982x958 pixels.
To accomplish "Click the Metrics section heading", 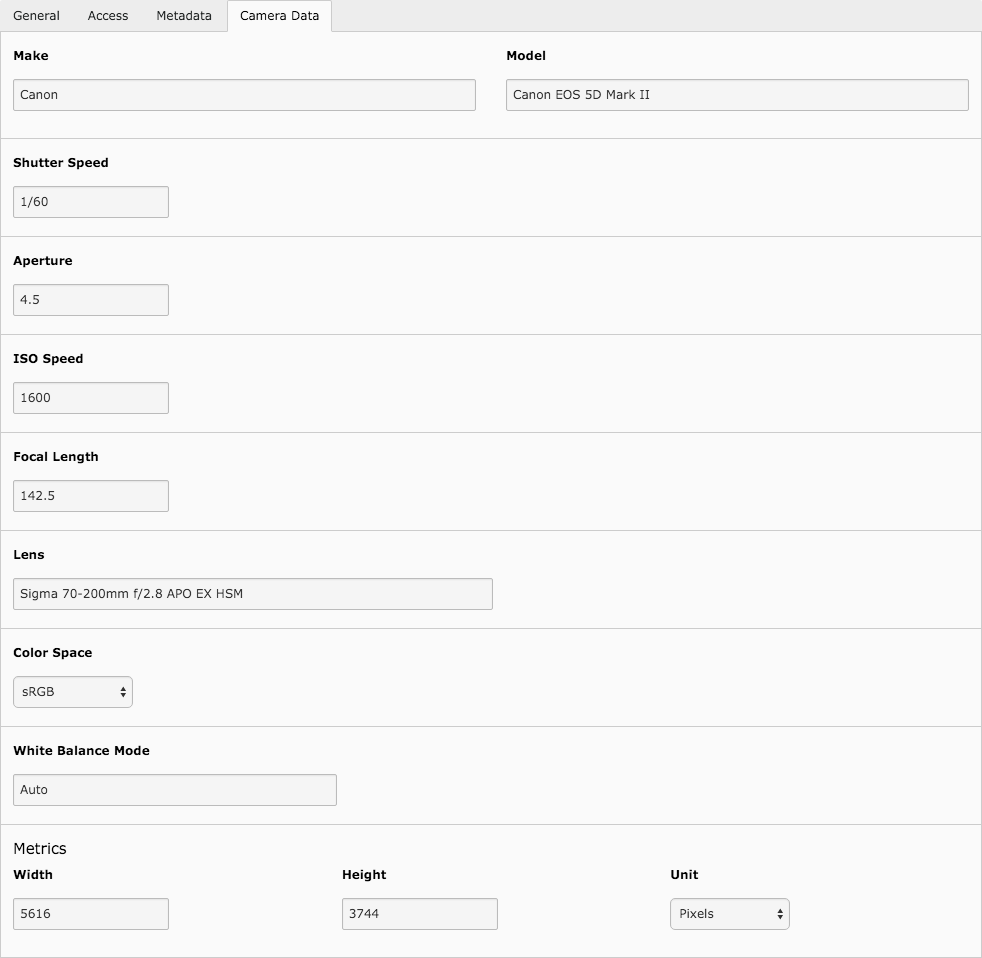I will point(40,848).
